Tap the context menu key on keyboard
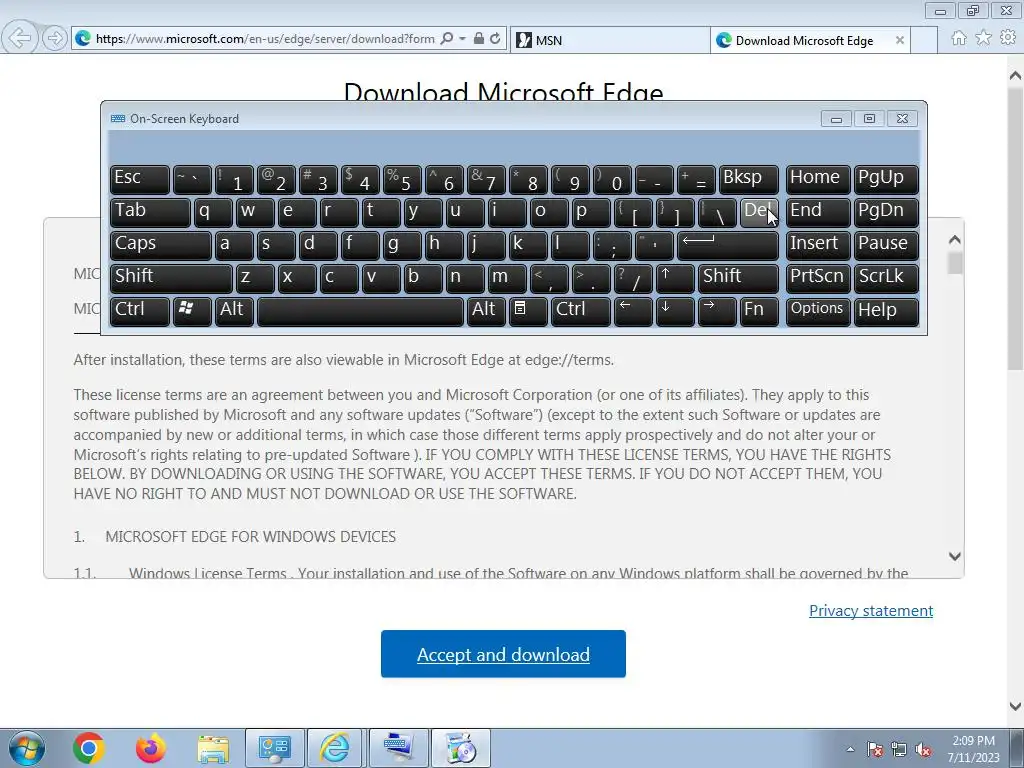The image size is (1024, 768). pyautogui.click(x=528, y=310)
